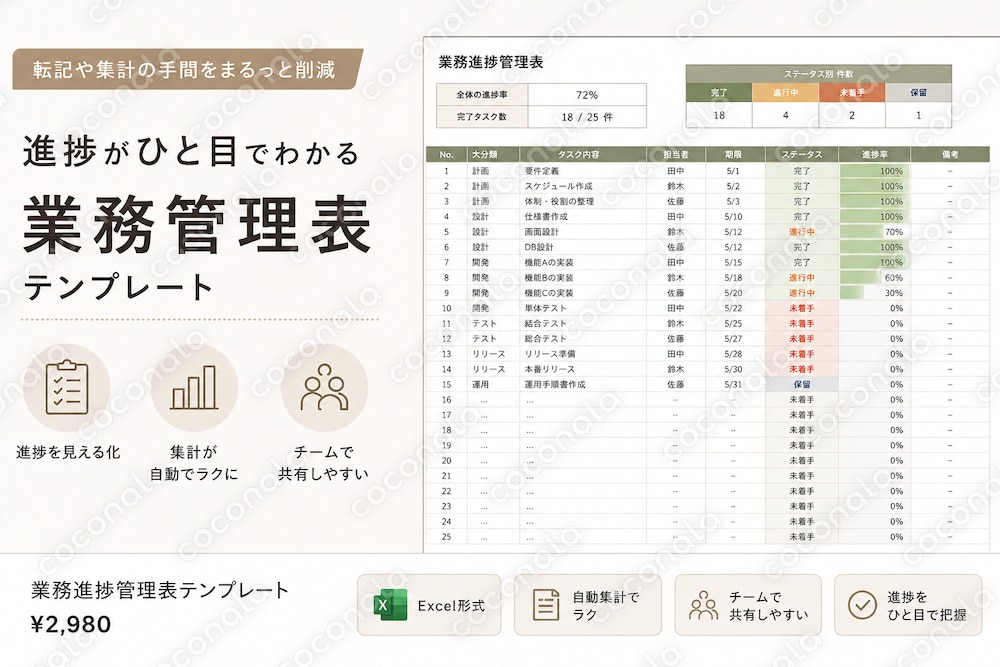Click the 備考 column header

point(950,154)
